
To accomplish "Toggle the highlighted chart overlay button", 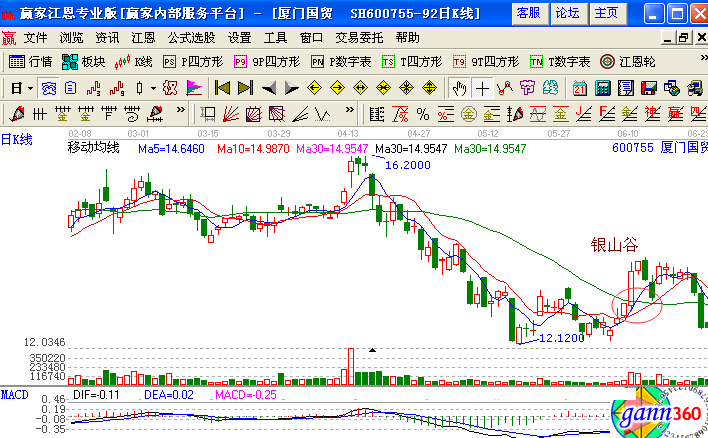I will pos(47,87).
